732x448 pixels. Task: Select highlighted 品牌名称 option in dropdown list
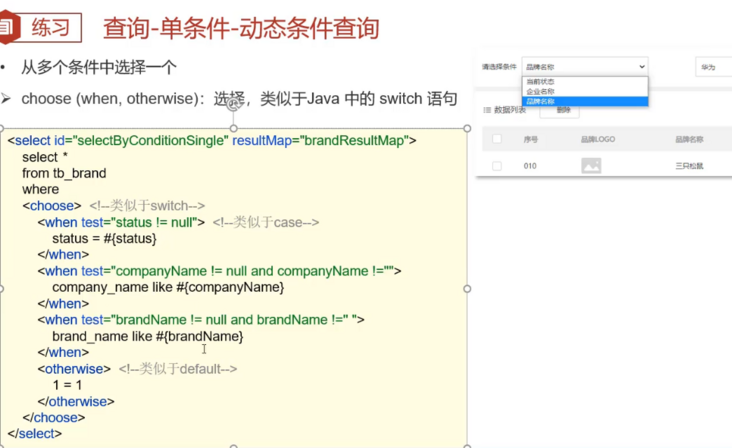(x=585, y=101)
